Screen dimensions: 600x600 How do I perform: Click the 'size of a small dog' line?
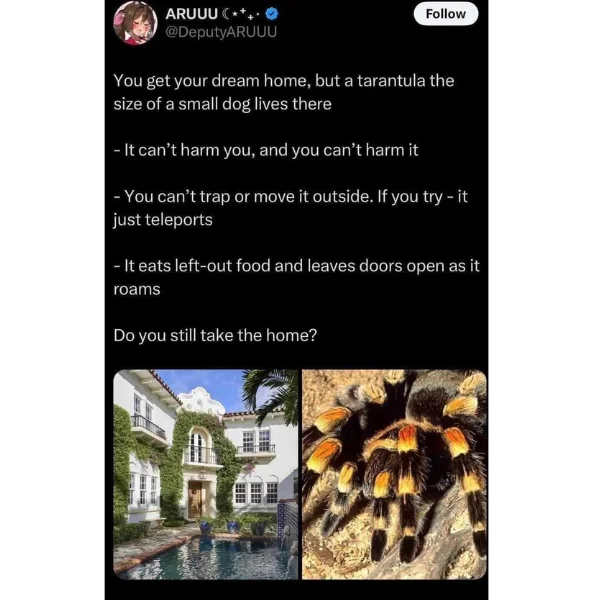click(x=222, y=104)
